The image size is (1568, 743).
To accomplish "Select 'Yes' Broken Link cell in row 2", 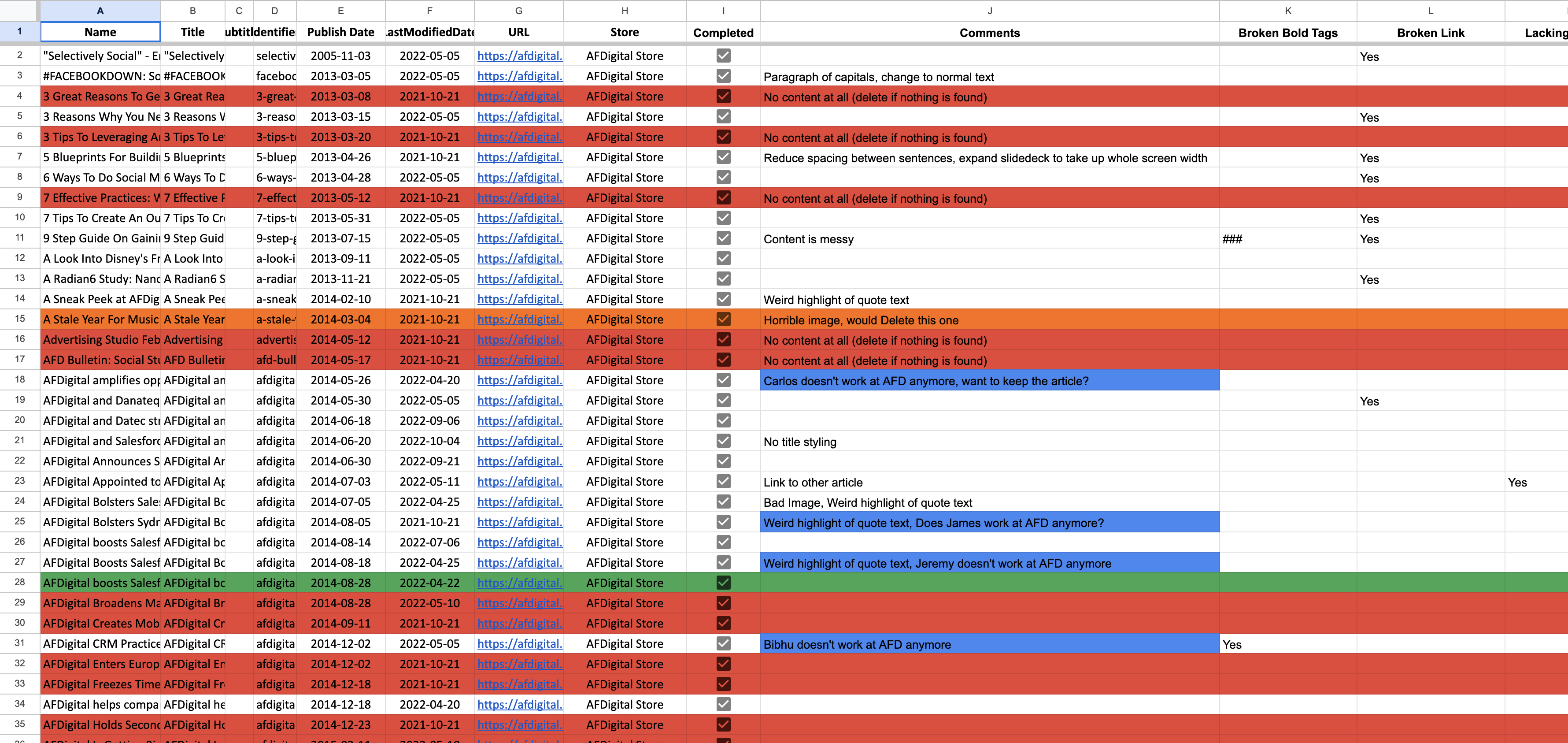I will pyautogui.click(x=1431, y=56).
